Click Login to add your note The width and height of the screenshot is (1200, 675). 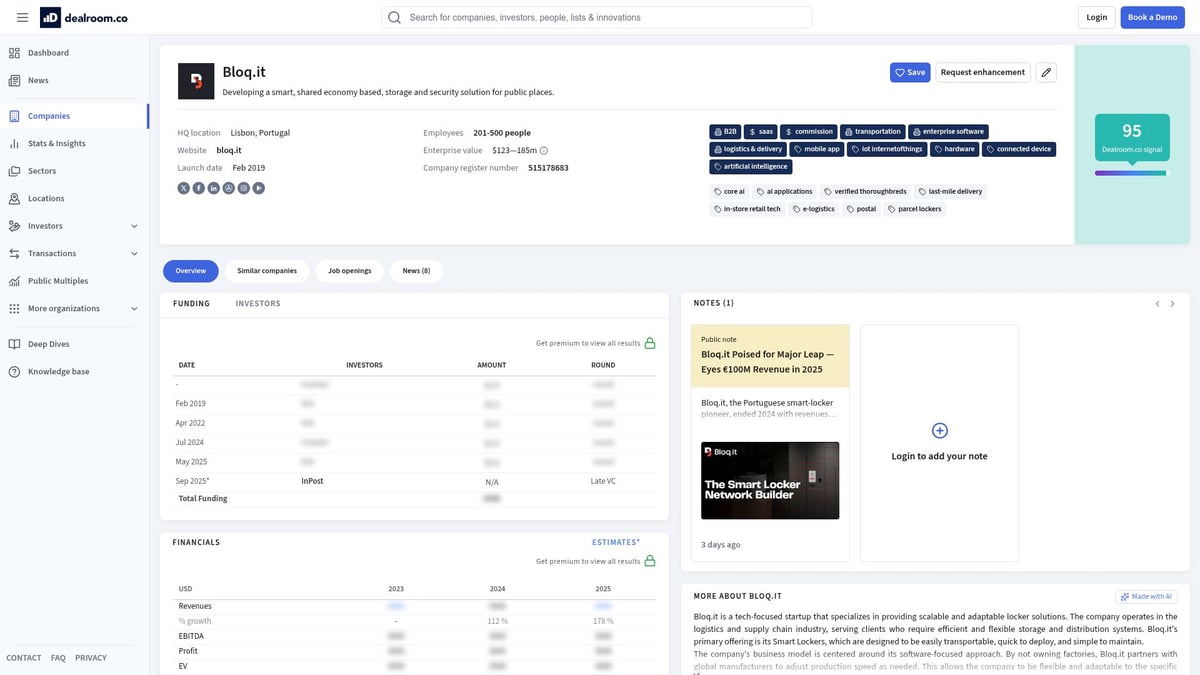click(x=939, y=456)
